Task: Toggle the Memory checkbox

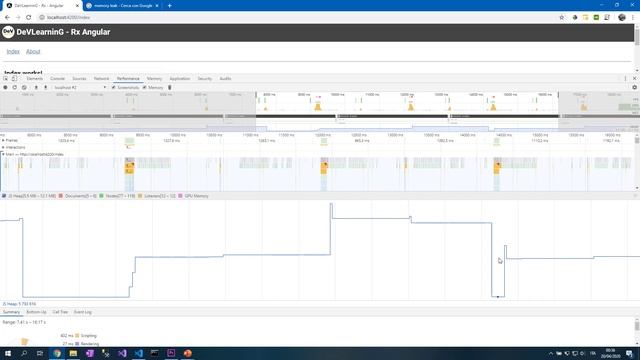Action: (144, 87)
